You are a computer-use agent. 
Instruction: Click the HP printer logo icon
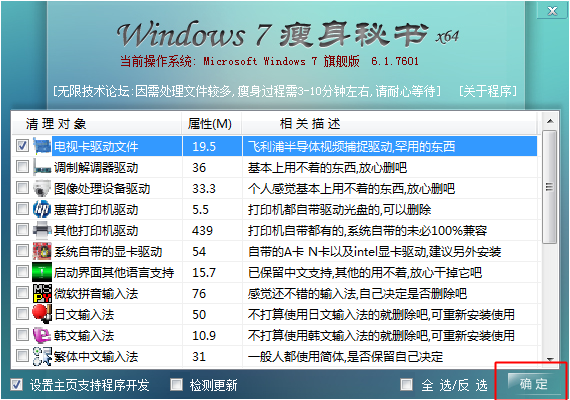pos(42,209)
